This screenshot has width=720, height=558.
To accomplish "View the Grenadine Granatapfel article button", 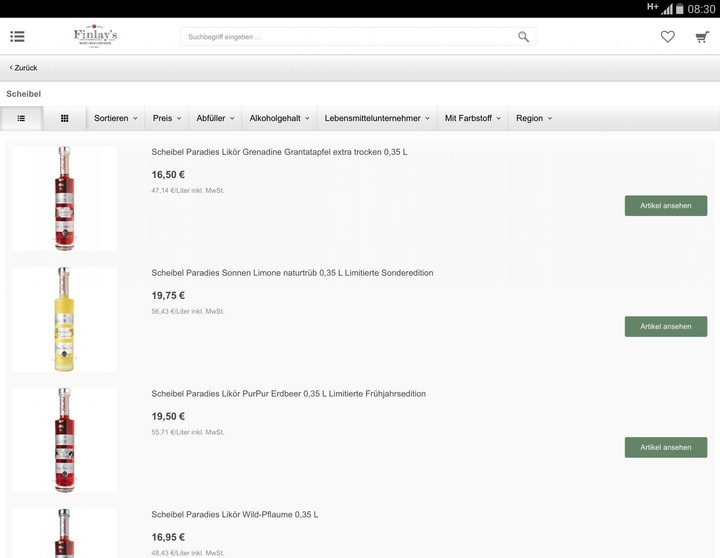I will pos(665,205).
